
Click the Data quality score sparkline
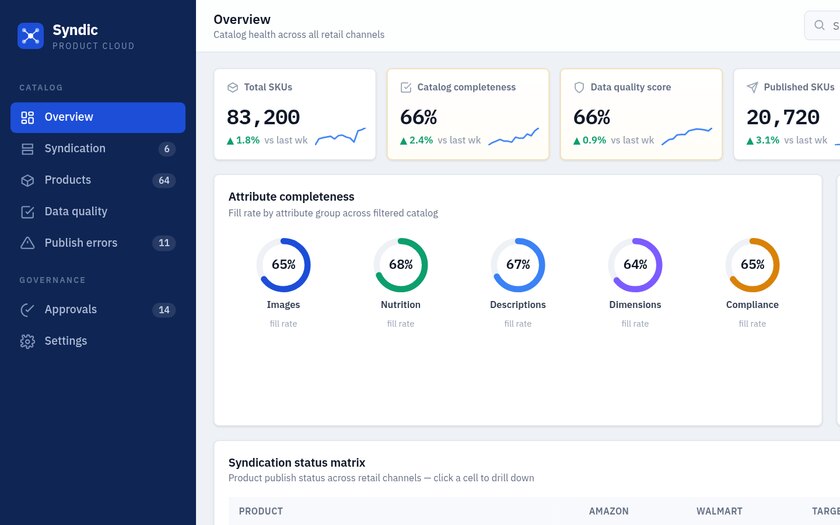click(687, 137)
